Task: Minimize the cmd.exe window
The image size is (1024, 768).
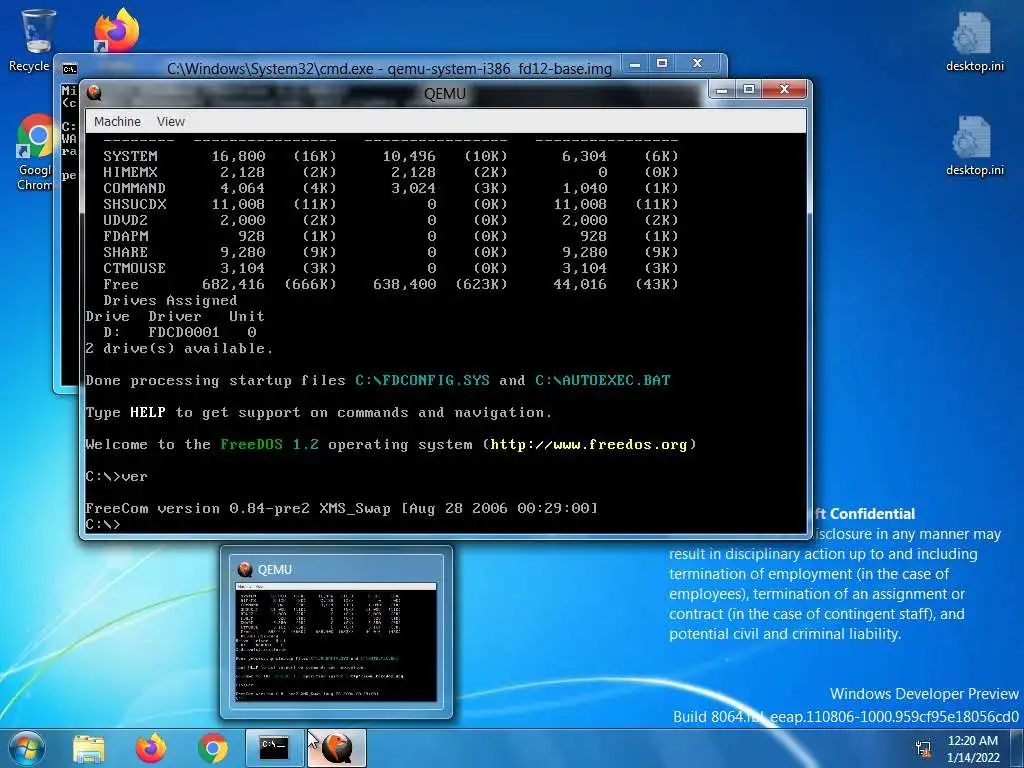Action: coord(635,64)
